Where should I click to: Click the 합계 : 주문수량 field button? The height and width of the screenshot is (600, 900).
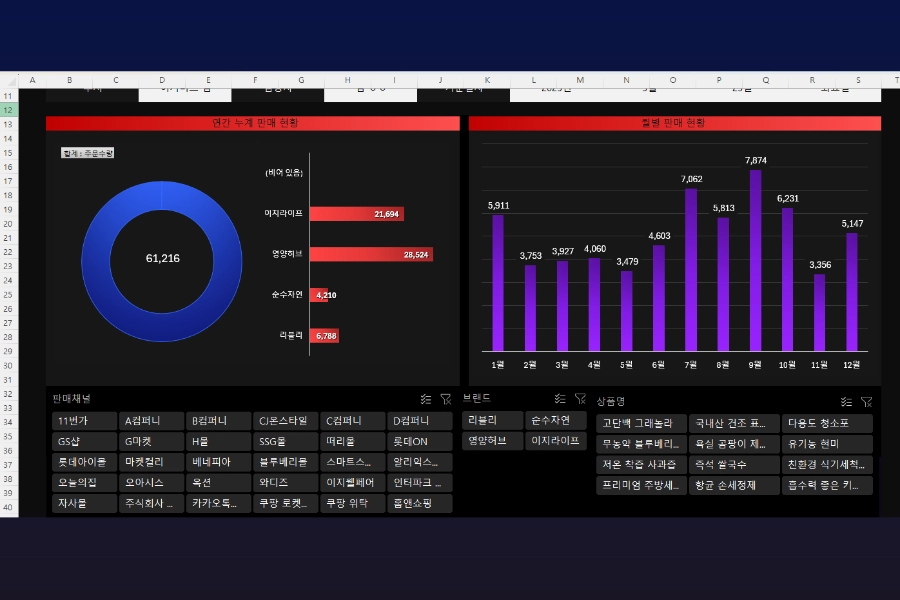[x=88, y=153]
